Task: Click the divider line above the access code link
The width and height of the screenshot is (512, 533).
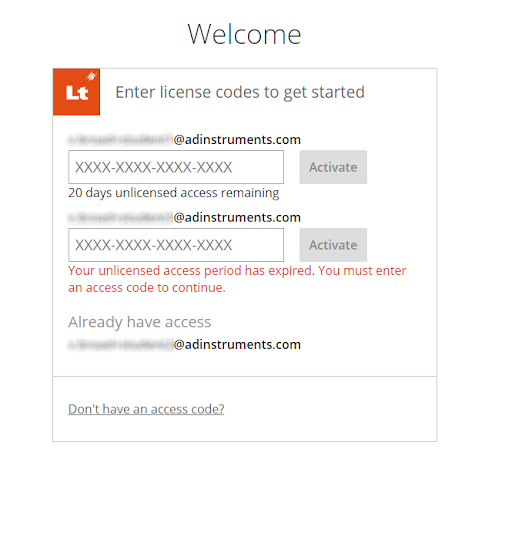Action: pyautogui.click(x=245, y=376)
